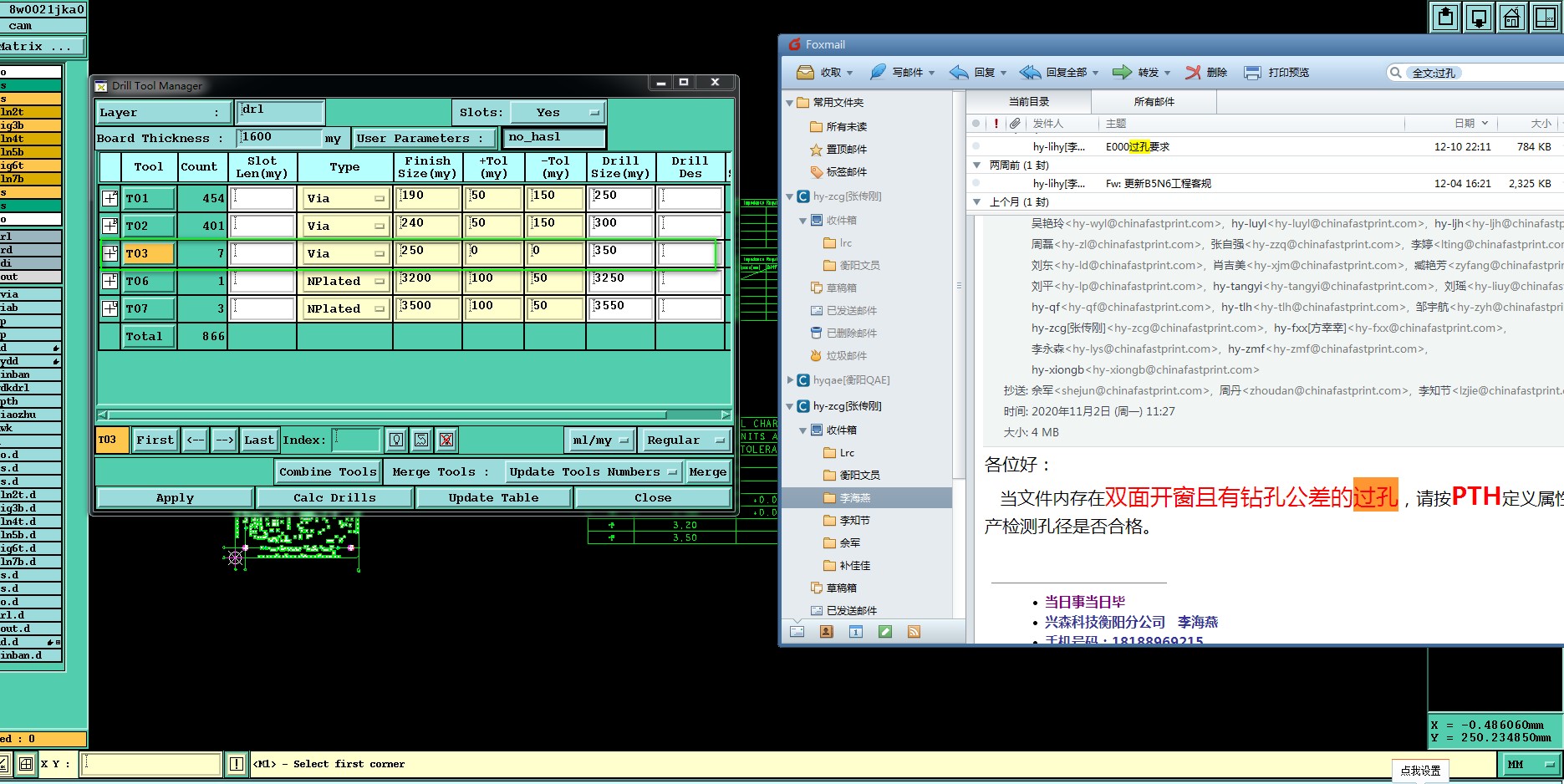Screen dimensions: 1564x784
Task: Click the Foxmail search magnifier icon
Action: (x=1395, y=73)
